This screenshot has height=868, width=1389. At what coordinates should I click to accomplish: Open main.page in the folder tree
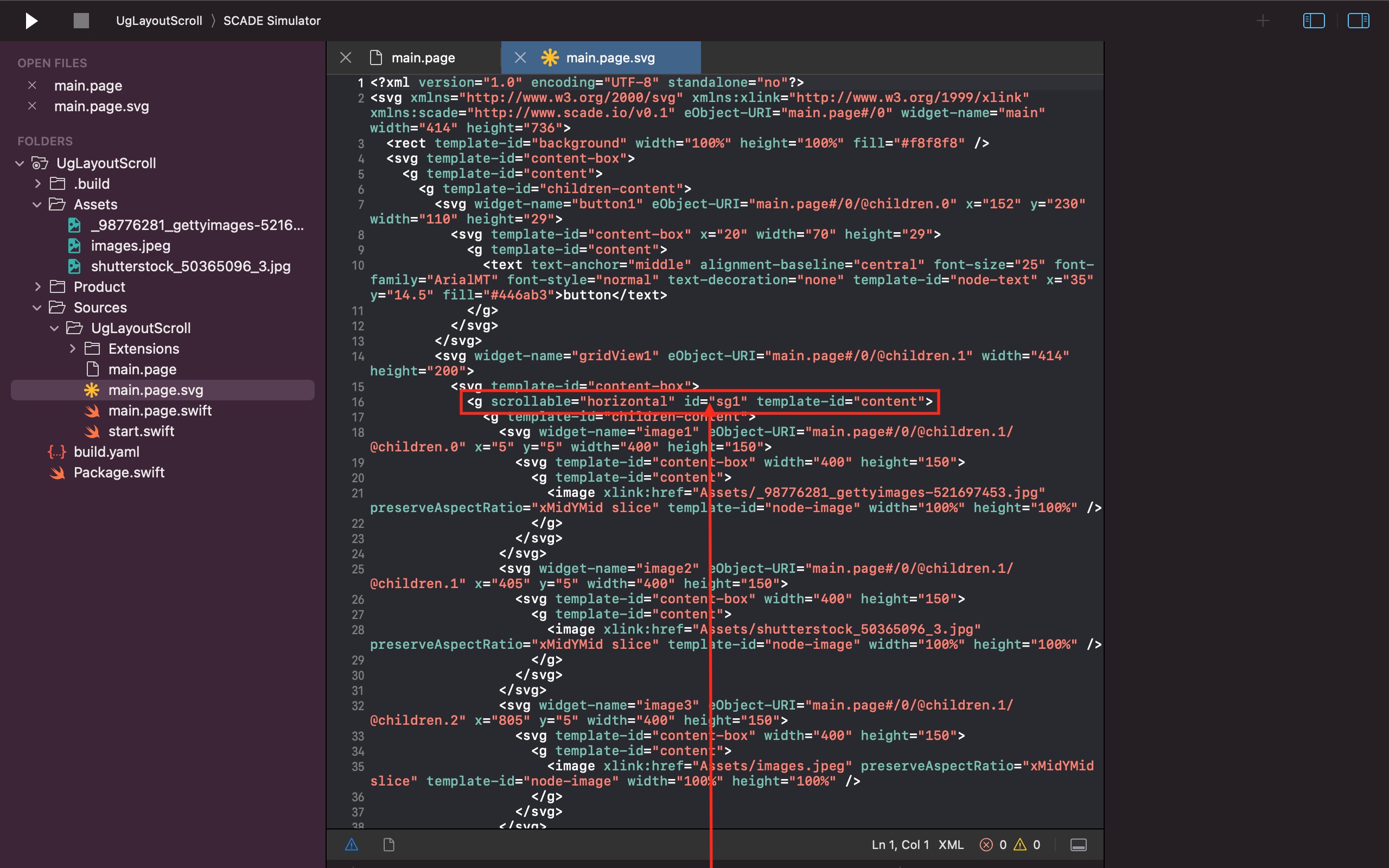pos(142,369)
